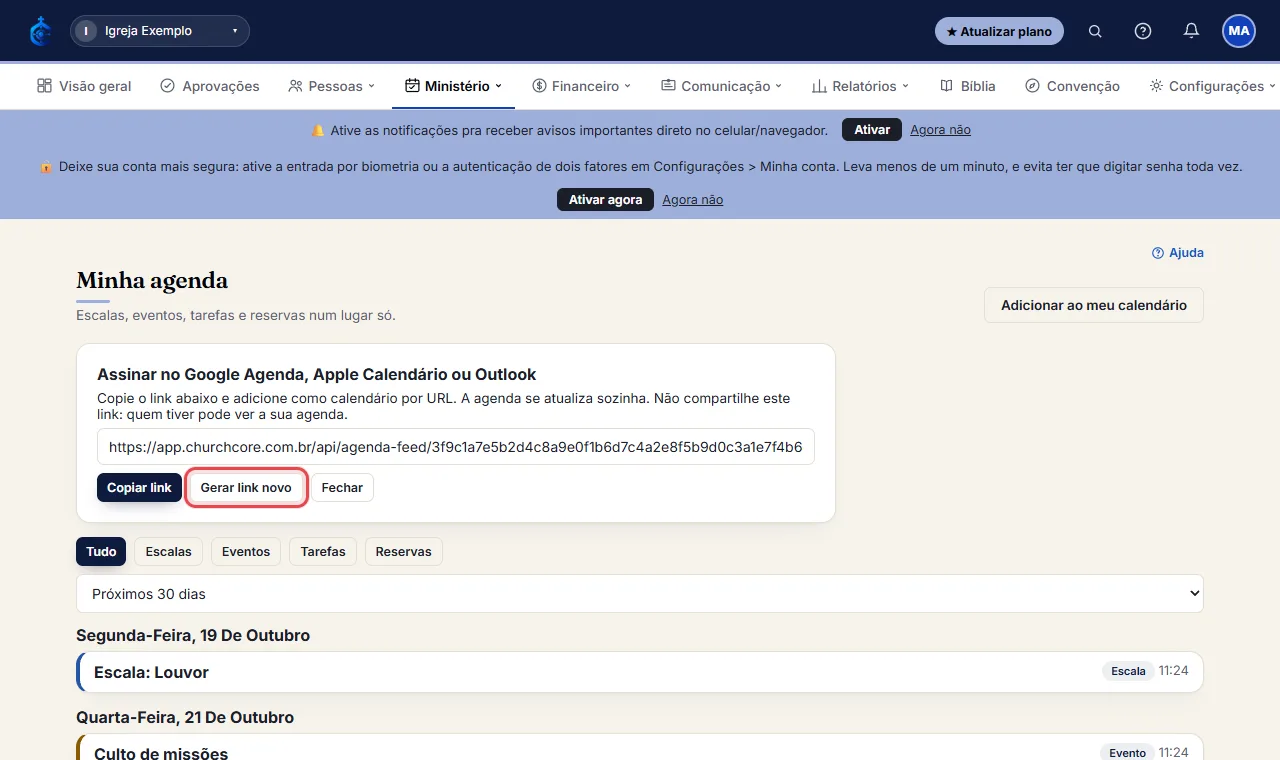This screenshot has width=1280, height=760.
Task: Expand the Pessoas menu
Action: [331, 86]
